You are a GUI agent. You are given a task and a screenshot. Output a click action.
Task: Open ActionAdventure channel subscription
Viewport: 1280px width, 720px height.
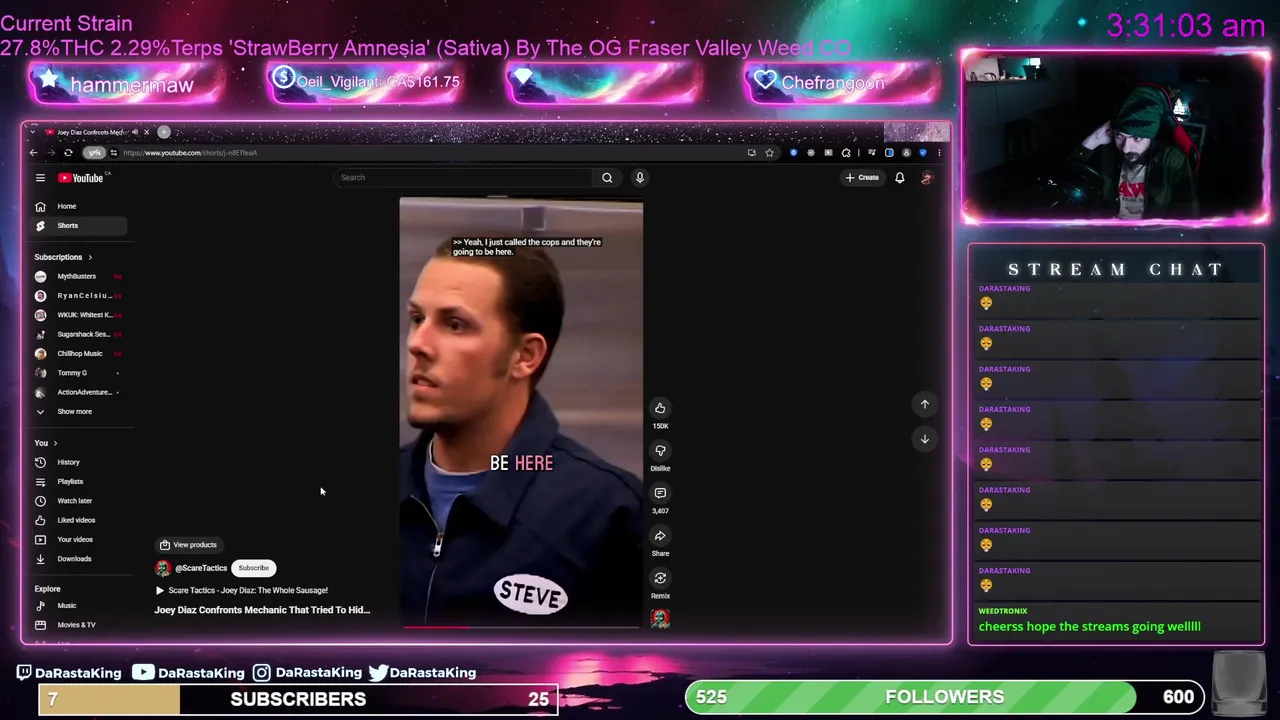coord(80,392)
